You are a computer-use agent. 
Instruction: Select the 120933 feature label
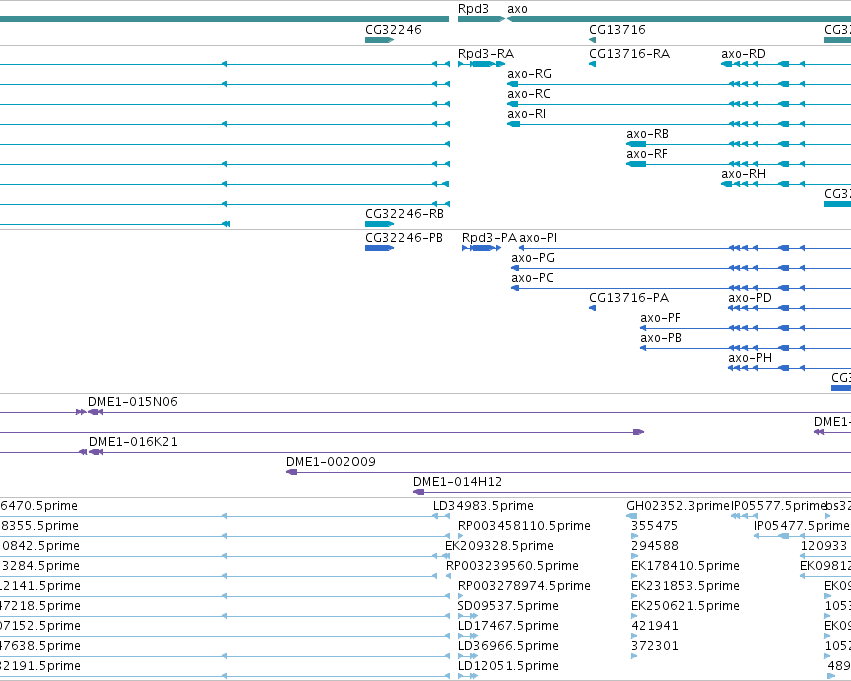824,546
